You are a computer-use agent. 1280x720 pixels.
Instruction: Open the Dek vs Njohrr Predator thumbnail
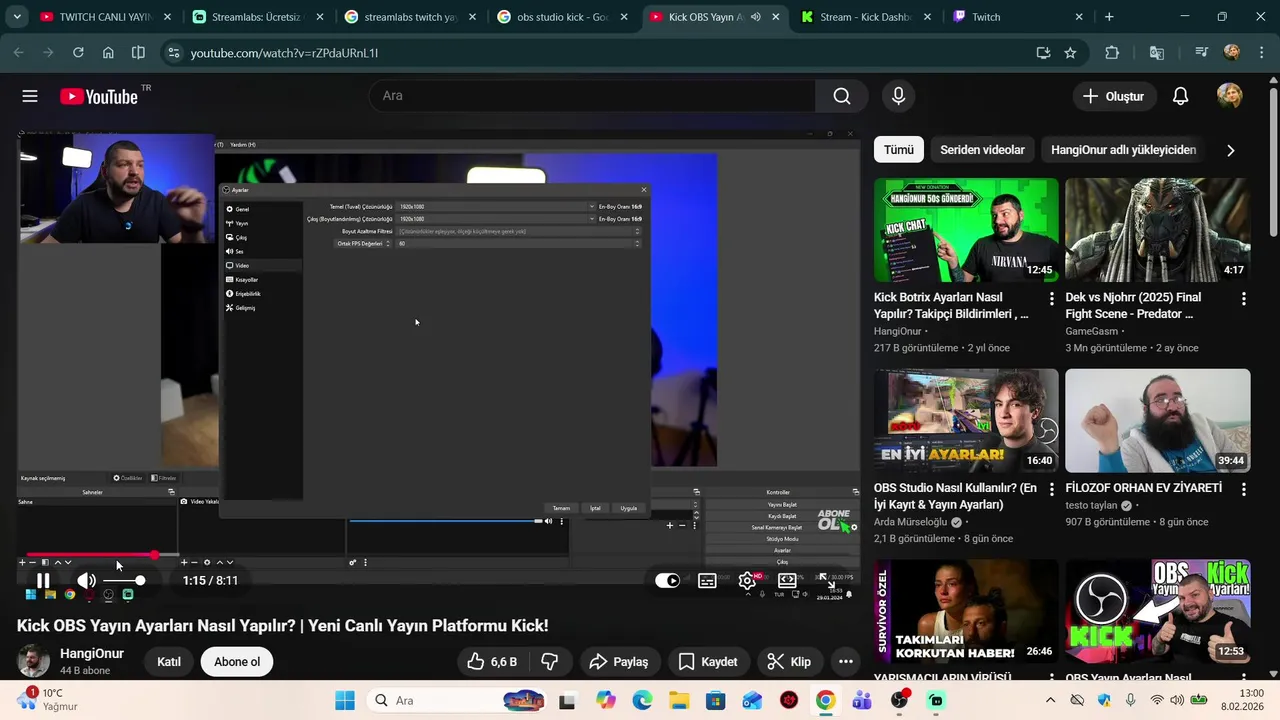1157,230
